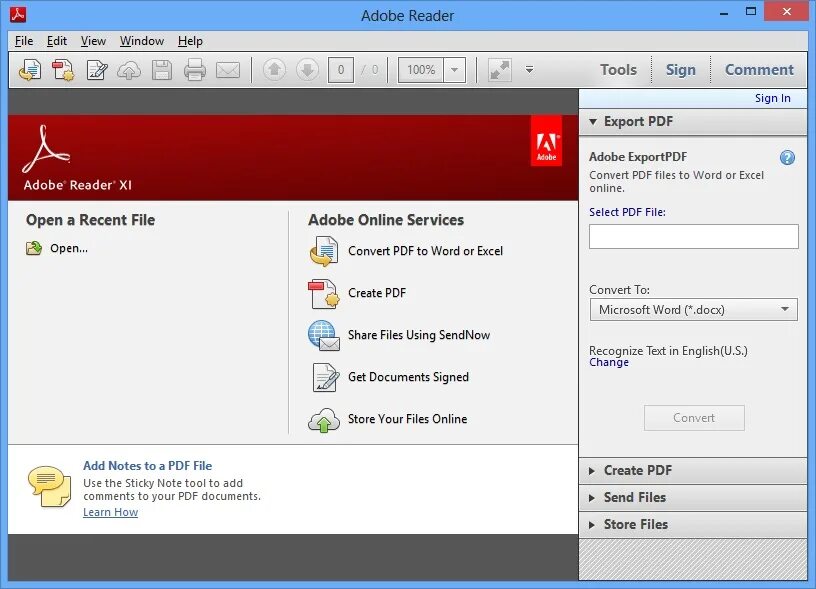Expand the Create PDF panel section
Image resolution: width=816 pixels, height=589 pixels.
[x=693, y=470]
